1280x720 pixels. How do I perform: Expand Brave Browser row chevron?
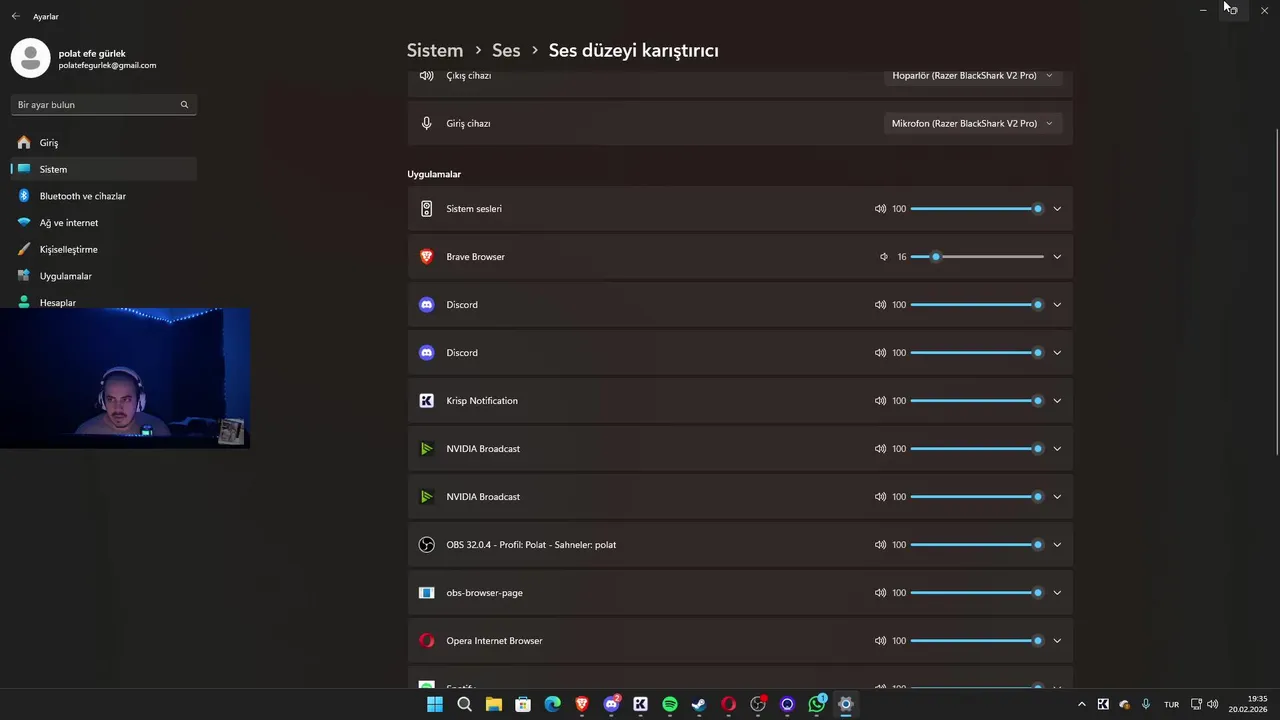click(1057, 257)
